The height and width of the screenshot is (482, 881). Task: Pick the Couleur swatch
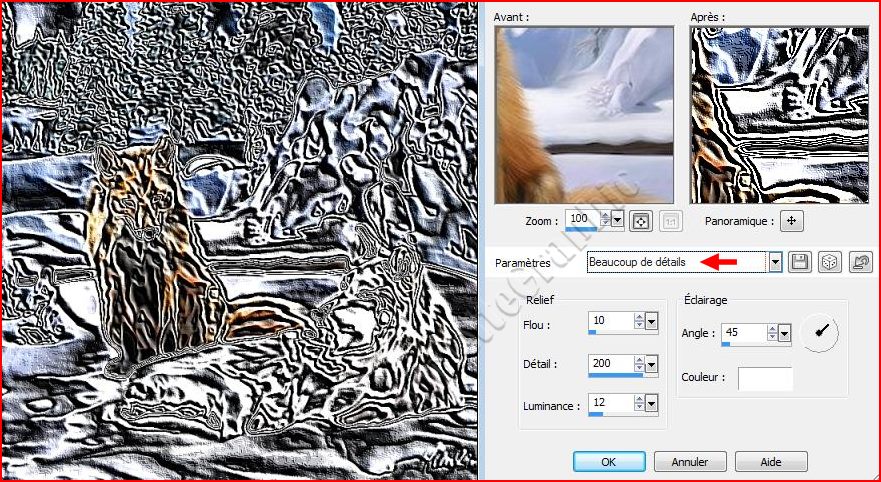(765, 379)
